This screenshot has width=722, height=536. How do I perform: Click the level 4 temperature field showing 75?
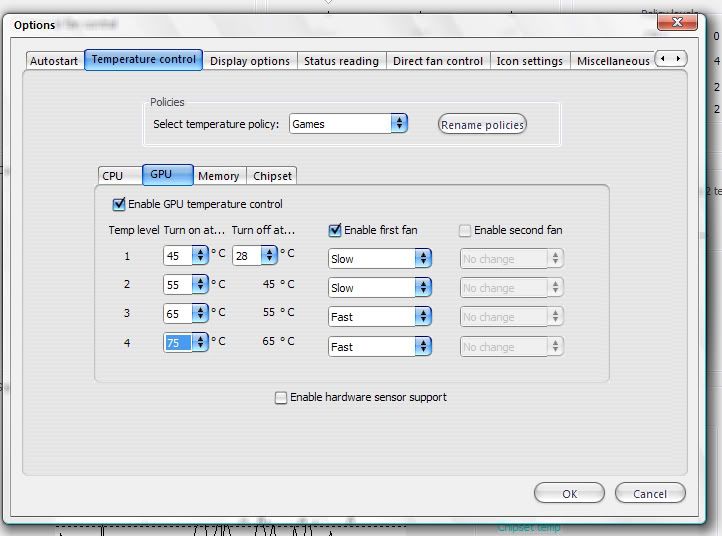(x=178, y=343)
